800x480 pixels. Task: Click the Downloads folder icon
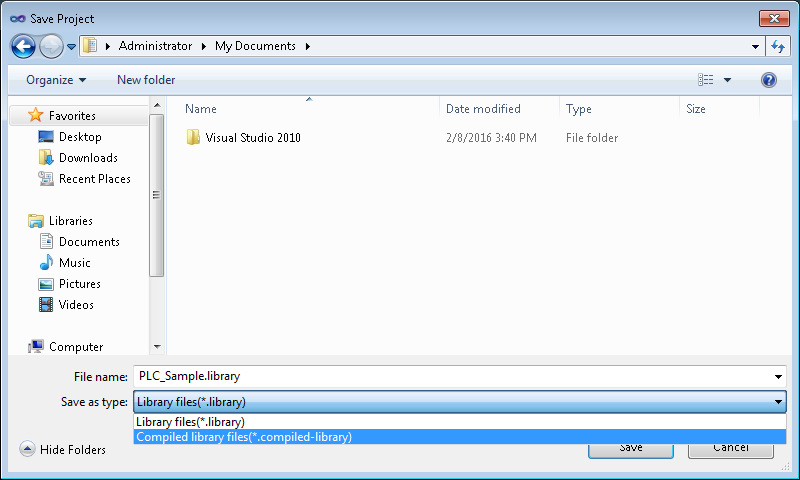click(46, 157)
